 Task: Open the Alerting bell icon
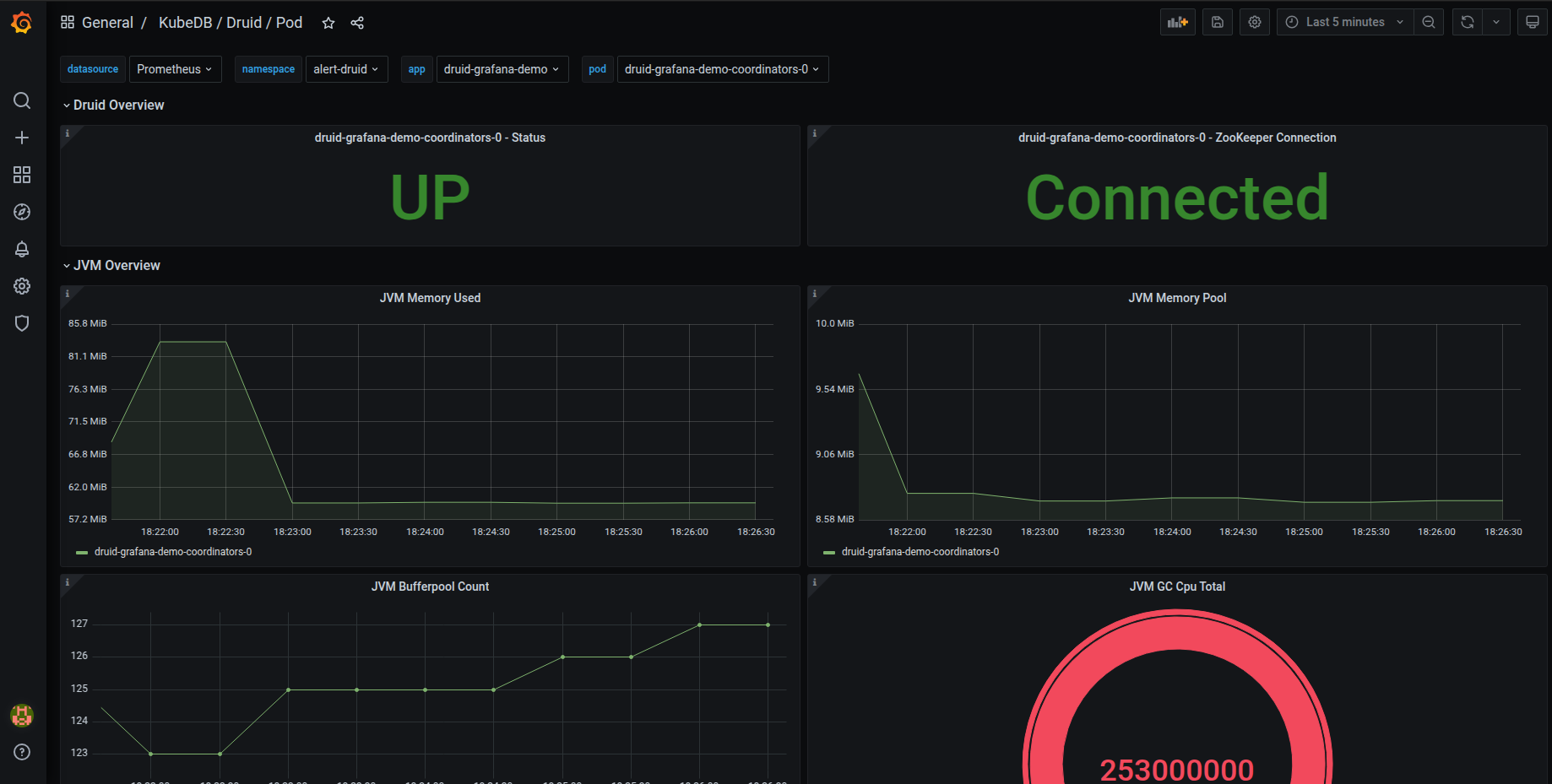[x=22, y=249]
